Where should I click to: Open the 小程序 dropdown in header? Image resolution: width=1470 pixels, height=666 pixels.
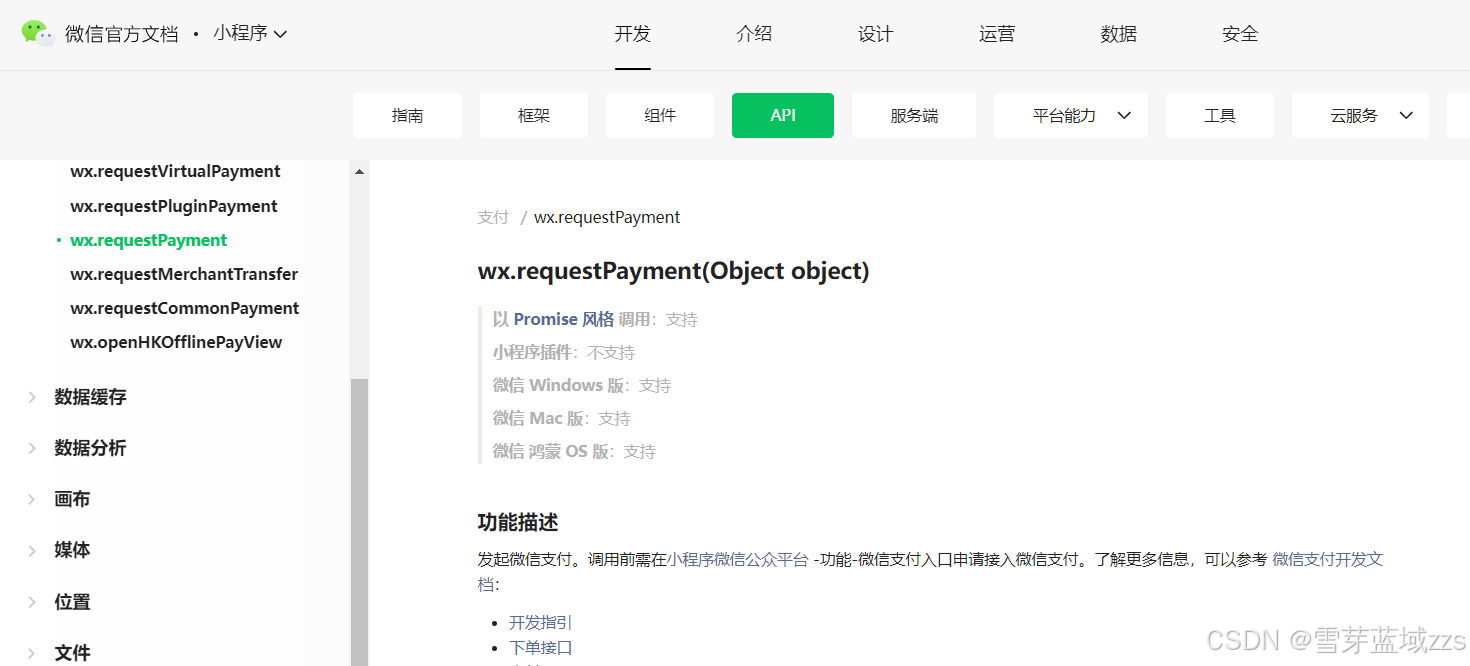click(250, 33)
